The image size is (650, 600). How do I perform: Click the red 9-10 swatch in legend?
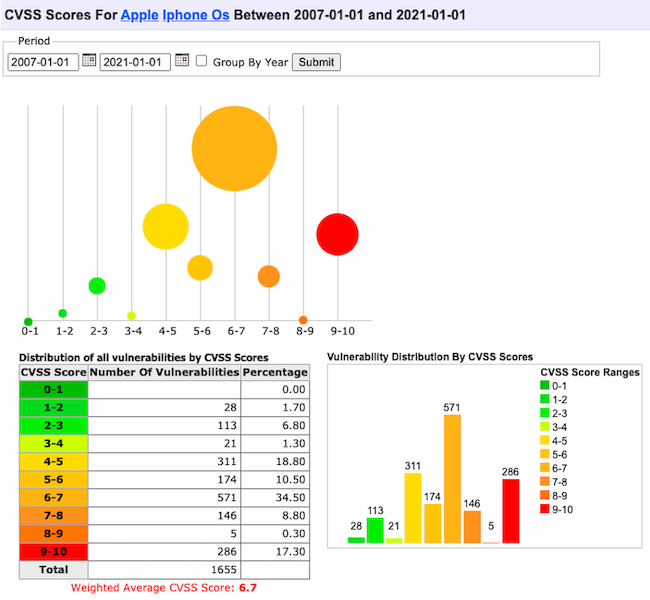pyautogui.click(x=545, y=509)
